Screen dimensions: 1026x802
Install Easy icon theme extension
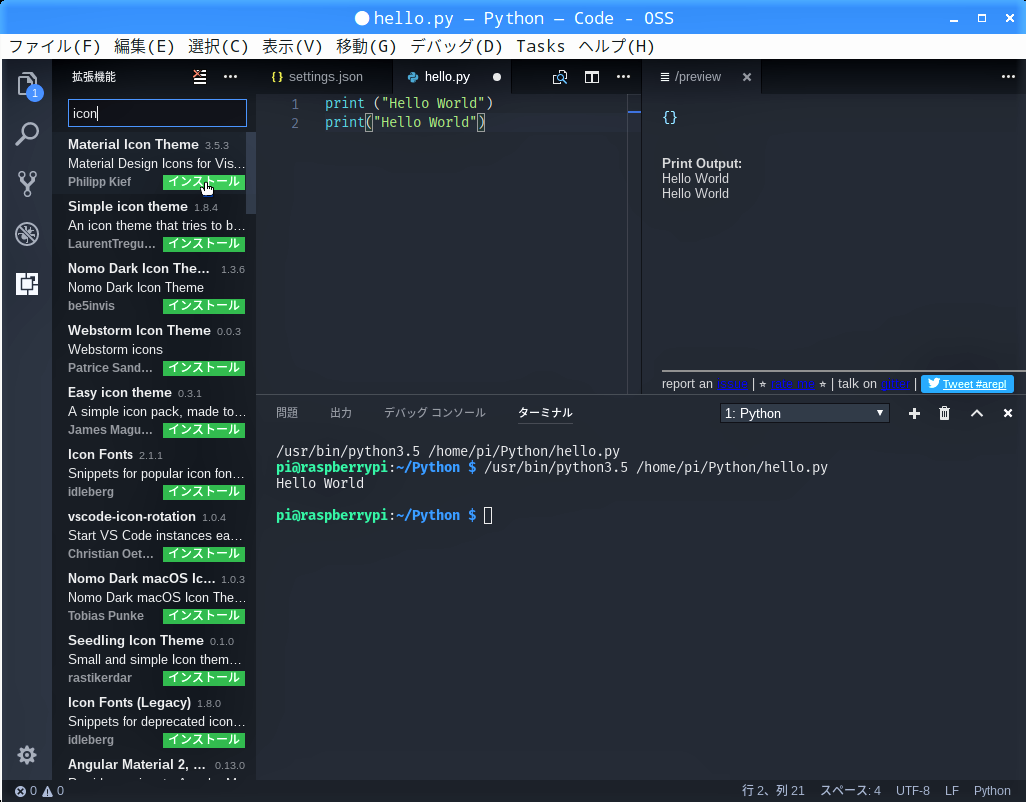pyautogui.click(x=204, y=430)
